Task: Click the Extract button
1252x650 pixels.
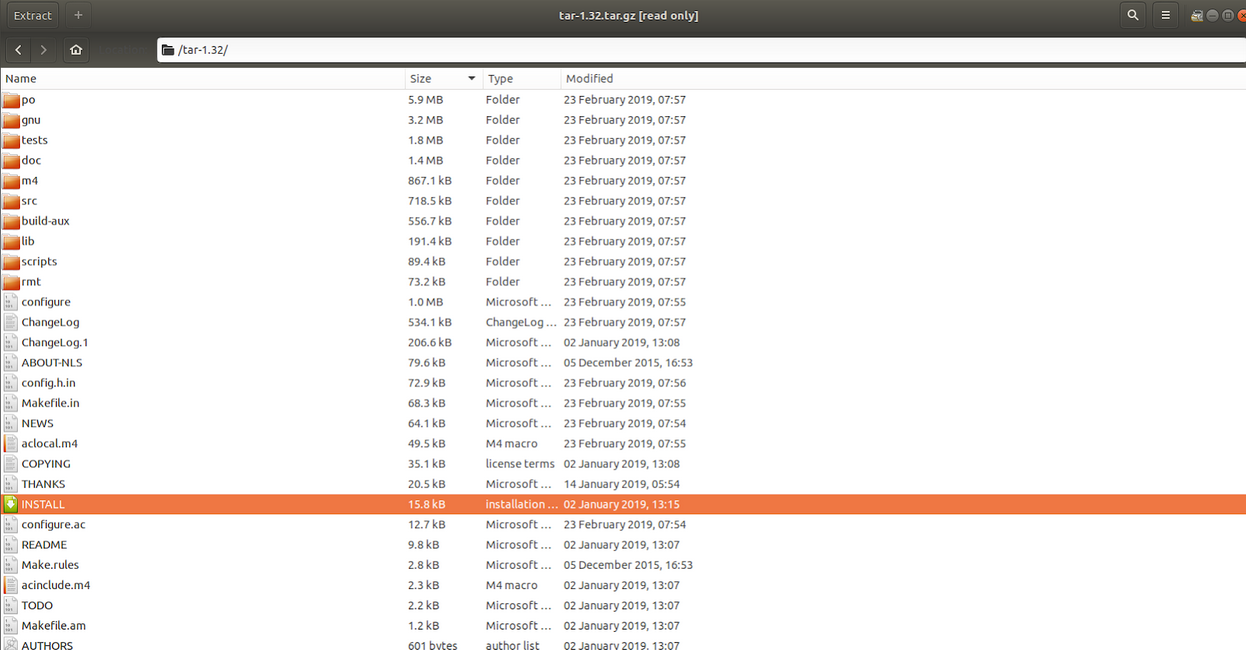Action: tap(32, 15)
